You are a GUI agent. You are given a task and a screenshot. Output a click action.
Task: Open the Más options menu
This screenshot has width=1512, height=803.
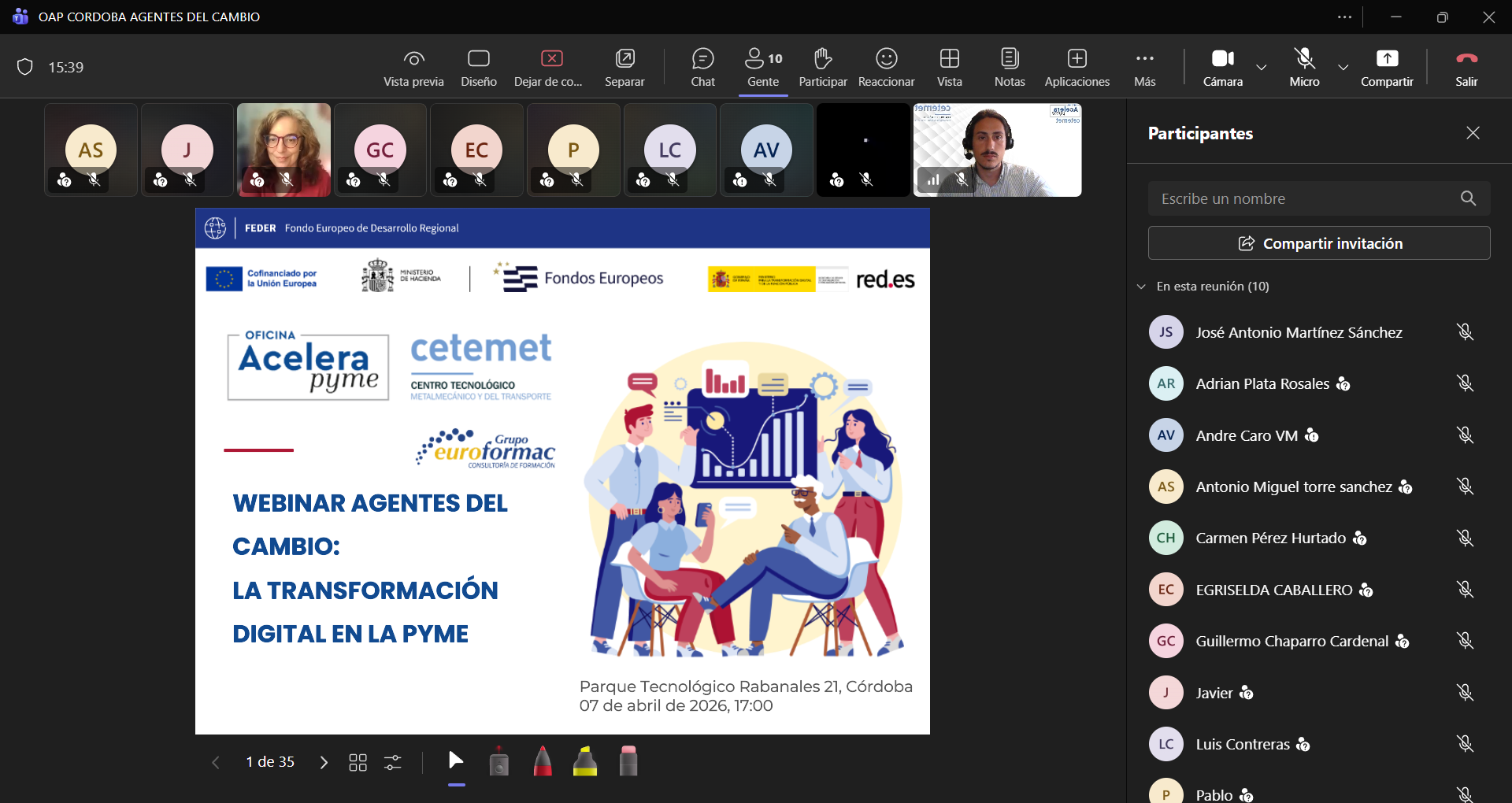click(x=1144, y=67)
